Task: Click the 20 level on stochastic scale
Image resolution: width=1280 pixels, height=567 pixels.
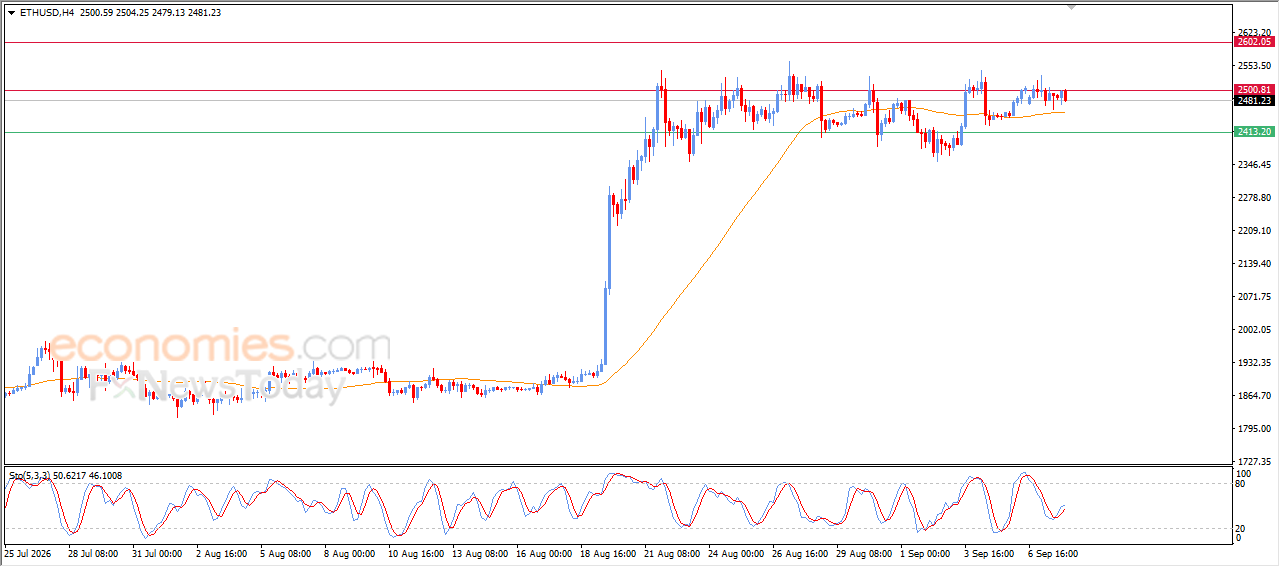Action: tap(1242, 528)
